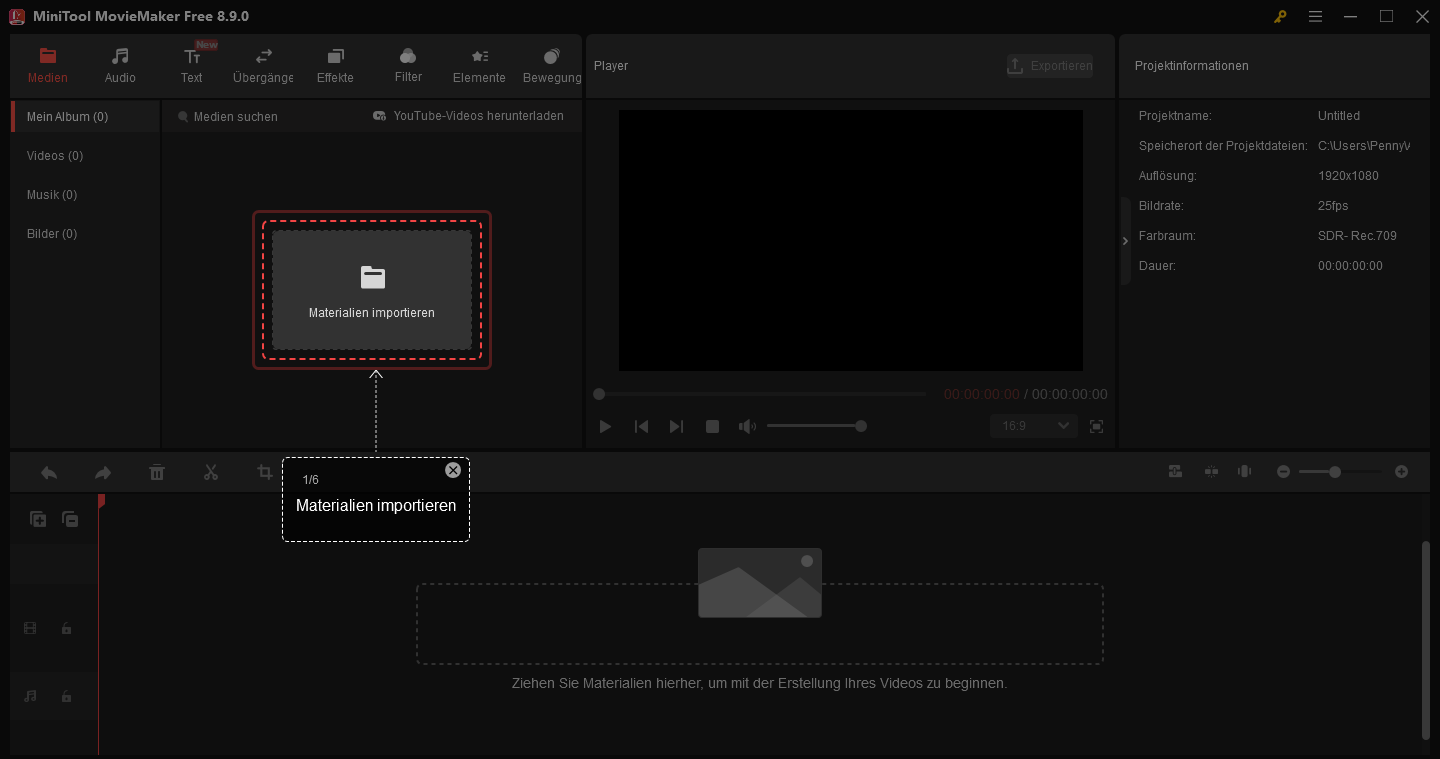
Task: Click the timeline image placeholder thumbnail
Action: 760,583
